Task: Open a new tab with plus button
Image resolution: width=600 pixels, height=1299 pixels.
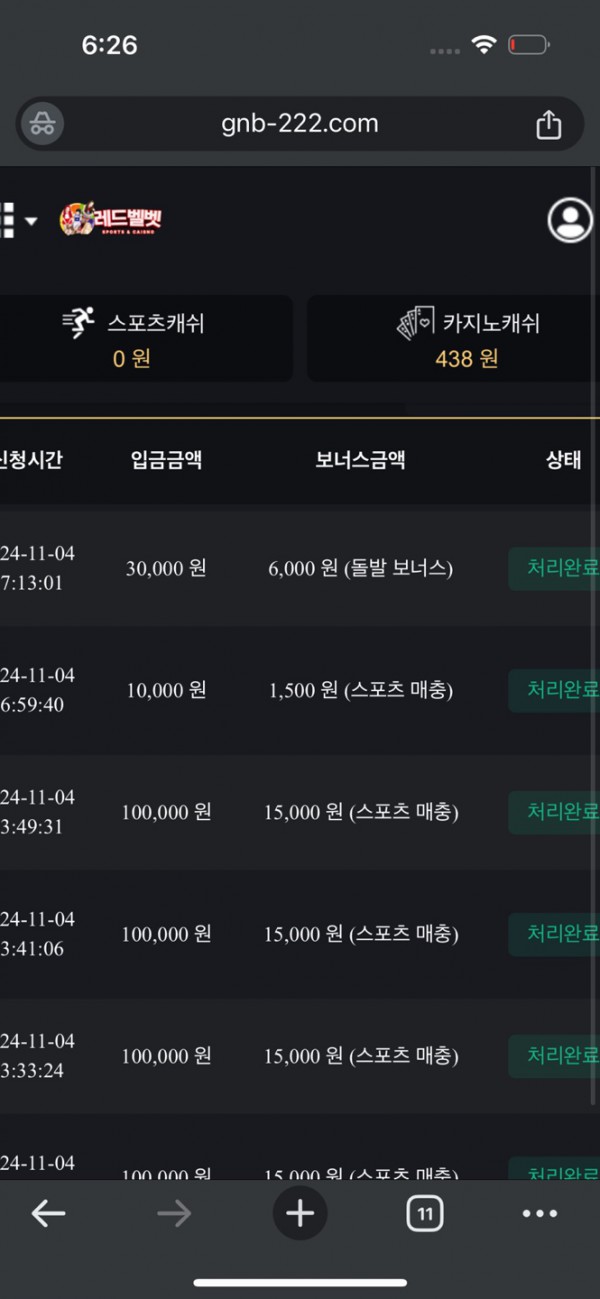Action: tap(300, 1214)
